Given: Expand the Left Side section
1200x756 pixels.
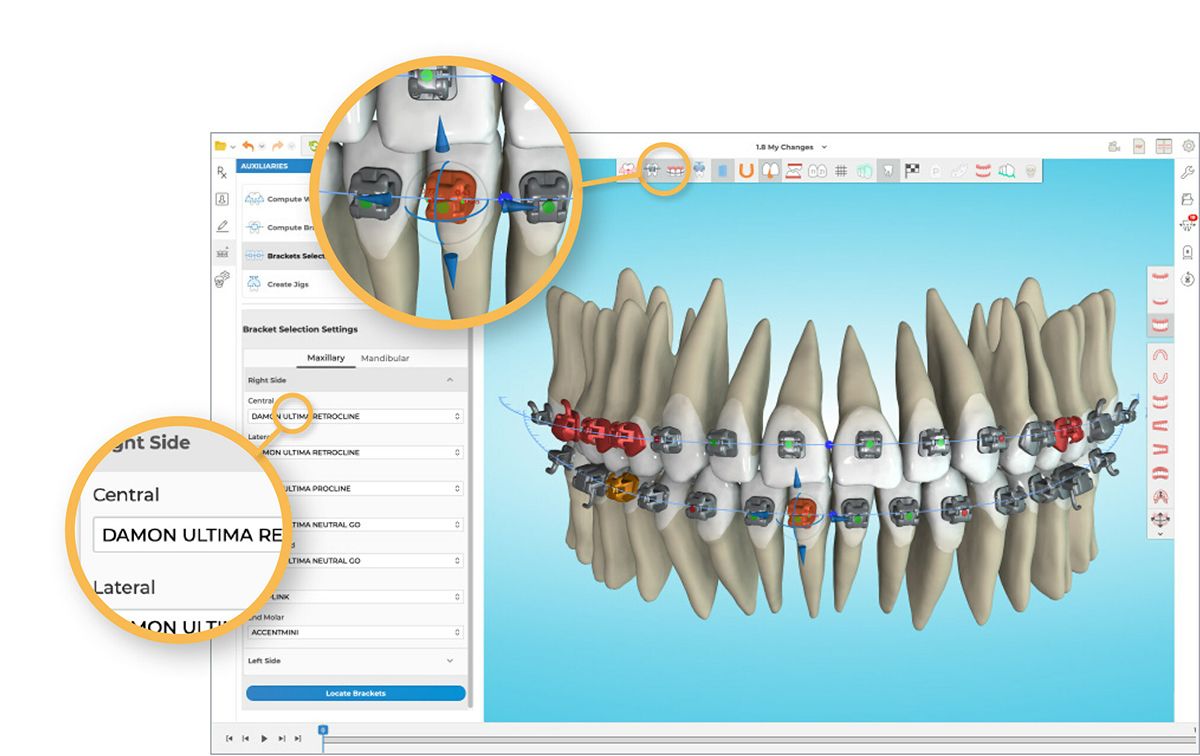Looking at the screenshot, I should point(355,660).
